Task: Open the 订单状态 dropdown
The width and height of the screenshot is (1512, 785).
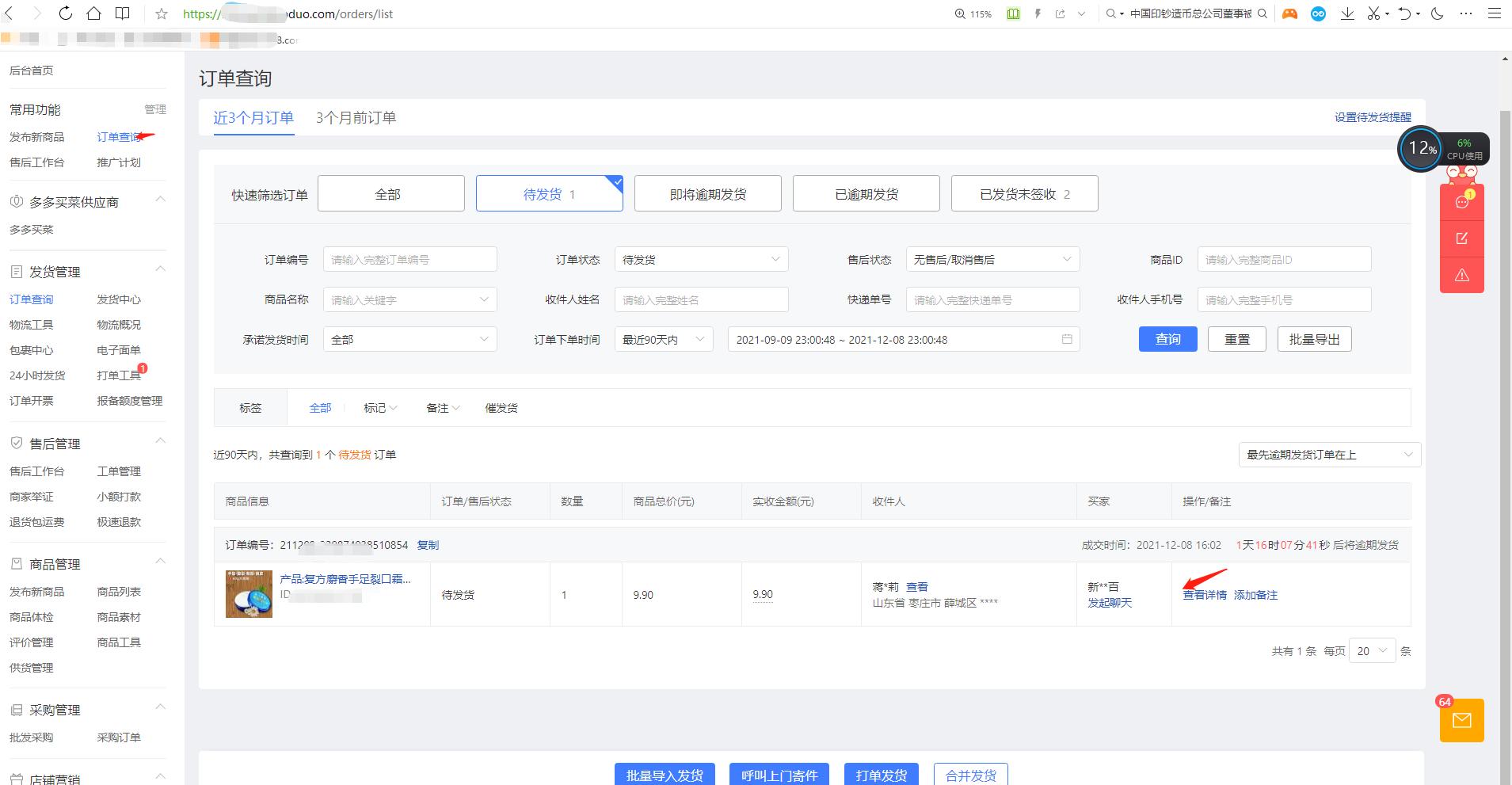Action: 700,259
